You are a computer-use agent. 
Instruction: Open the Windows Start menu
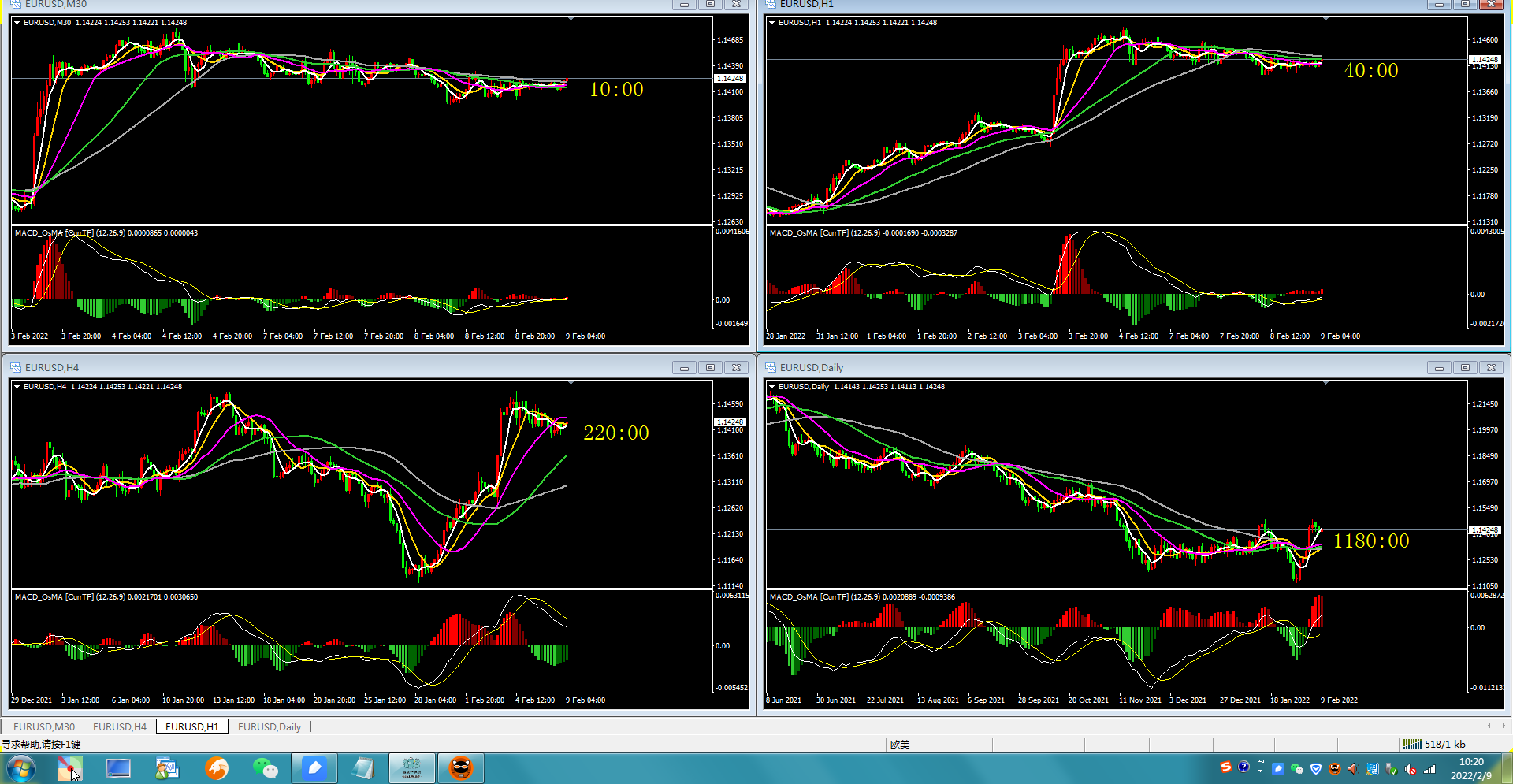pyautogui.click(x=21, y=767)
